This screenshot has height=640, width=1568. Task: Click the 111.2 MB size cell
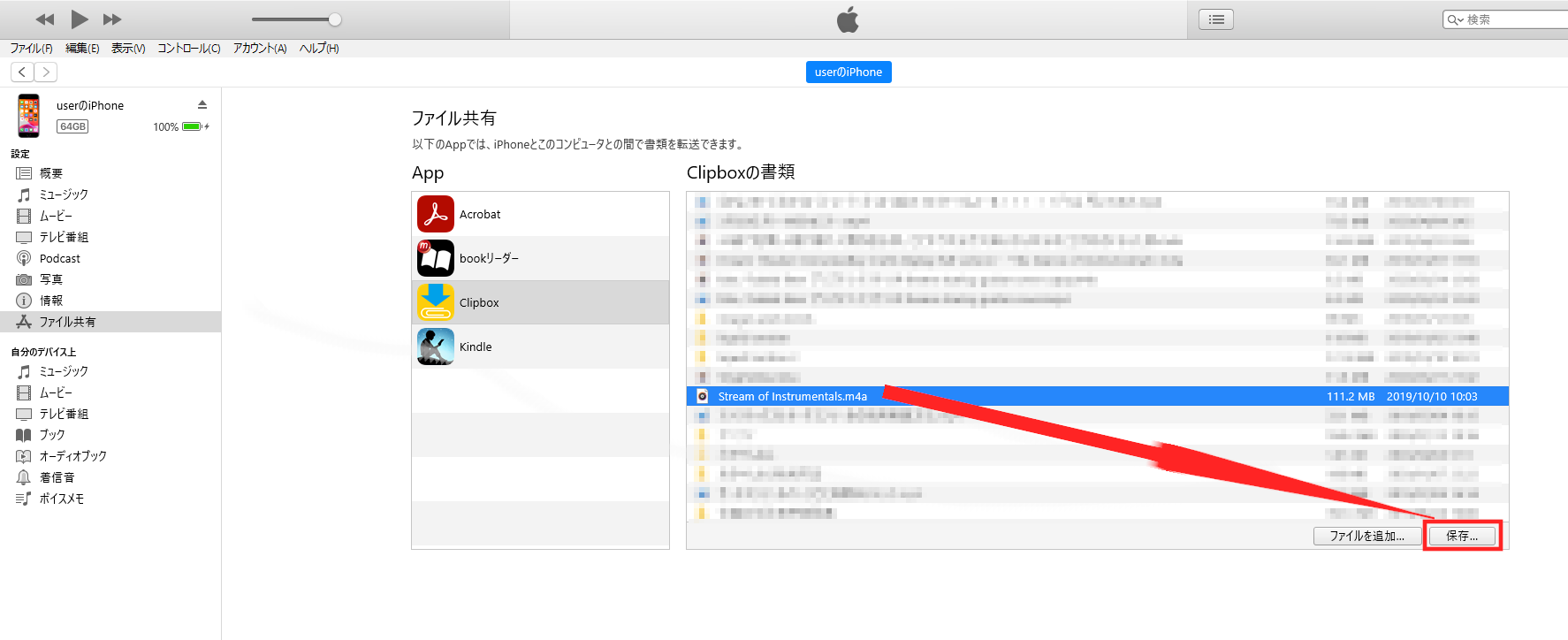pyautogui.click(x=1351, y=396)
